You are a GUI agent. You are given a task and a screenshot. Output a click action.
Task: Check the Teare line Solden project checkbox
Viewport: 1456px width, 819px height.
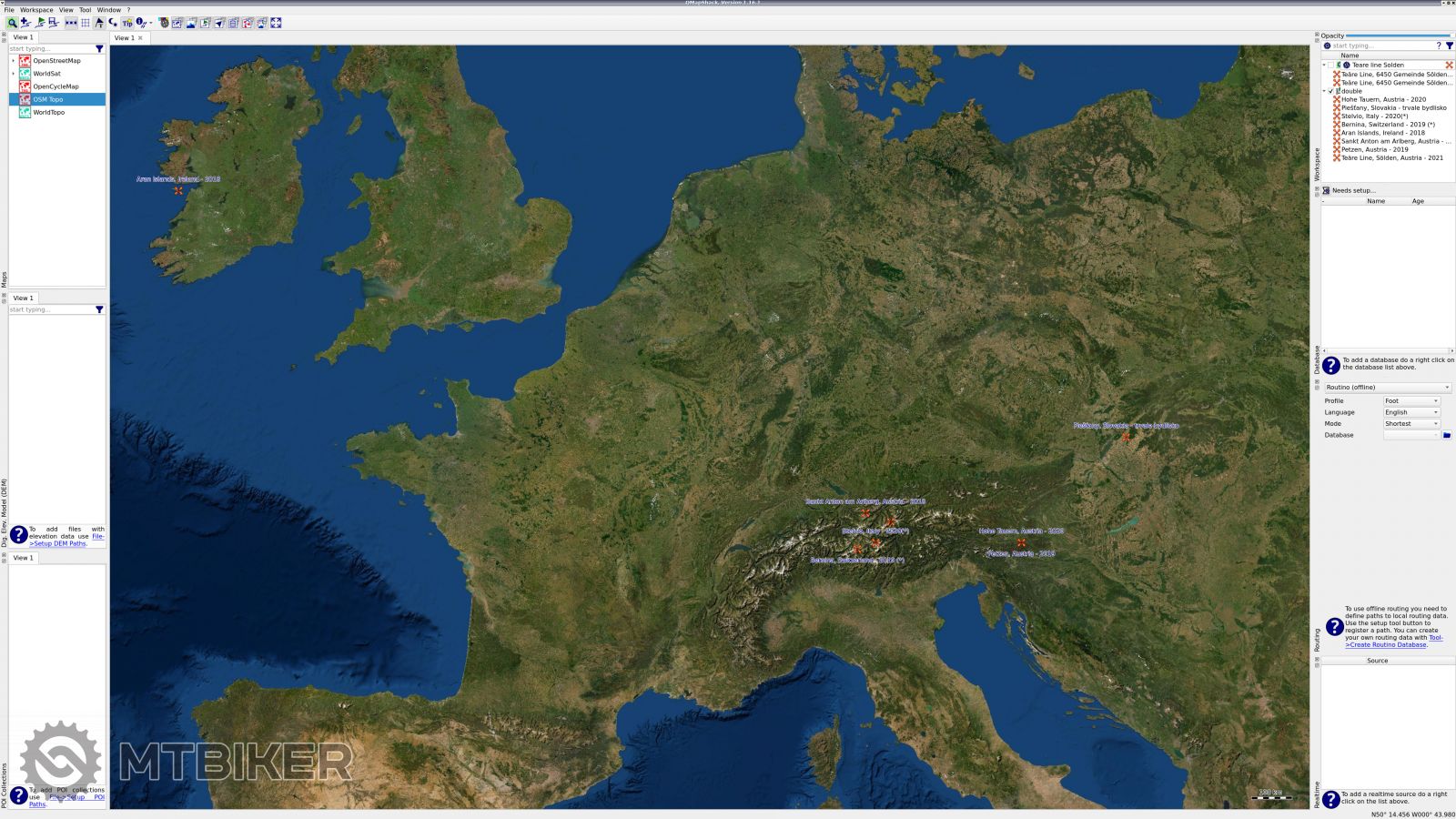point(1330,66)
